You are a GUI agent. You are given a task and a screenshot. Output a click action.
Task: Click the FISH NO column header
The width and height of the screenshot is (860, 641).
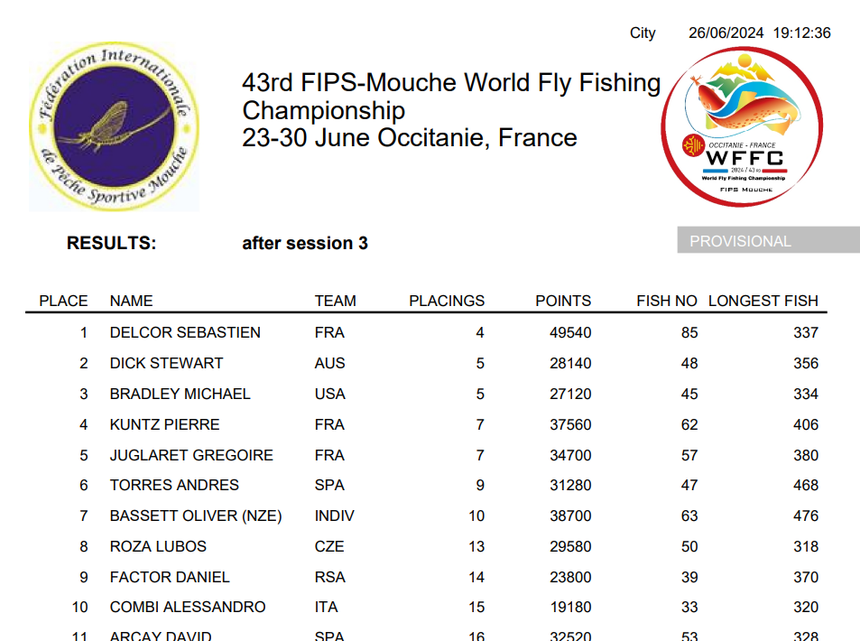pyautogui.click(x=666, y=301)
